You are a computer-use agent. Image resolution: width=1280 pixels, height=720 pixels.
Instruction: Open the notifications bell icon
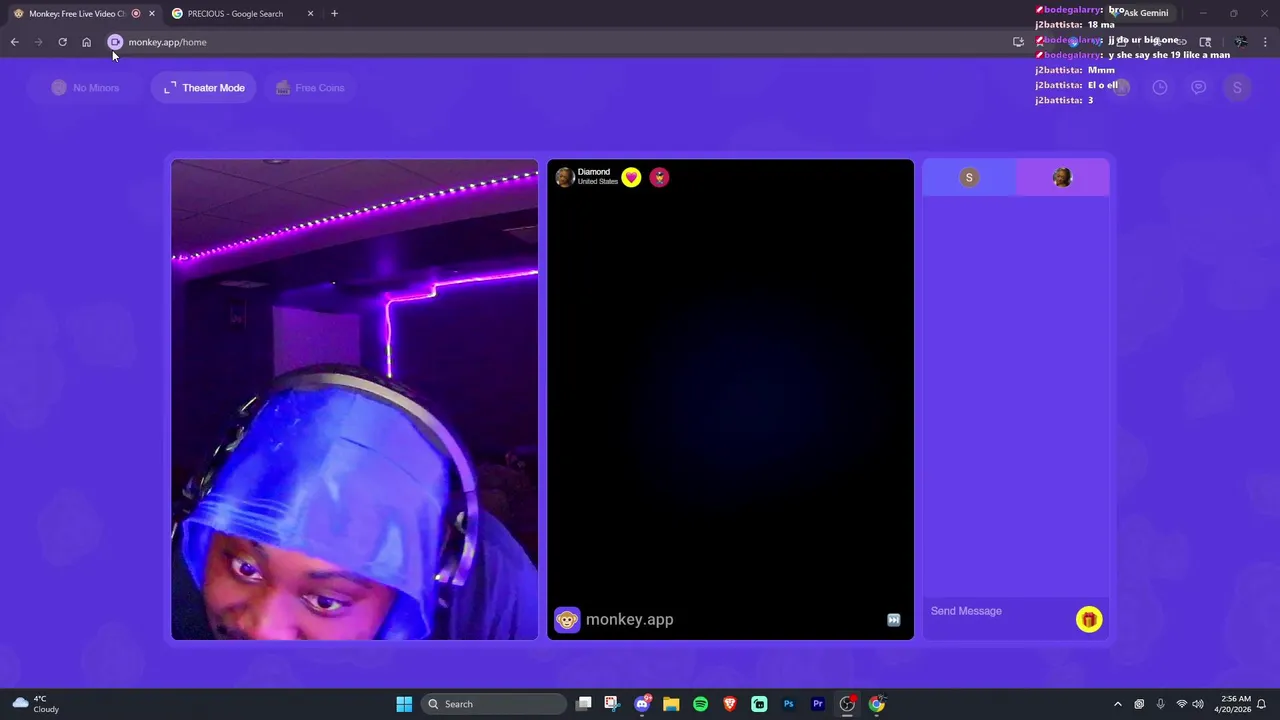(x=1262, y=704)
